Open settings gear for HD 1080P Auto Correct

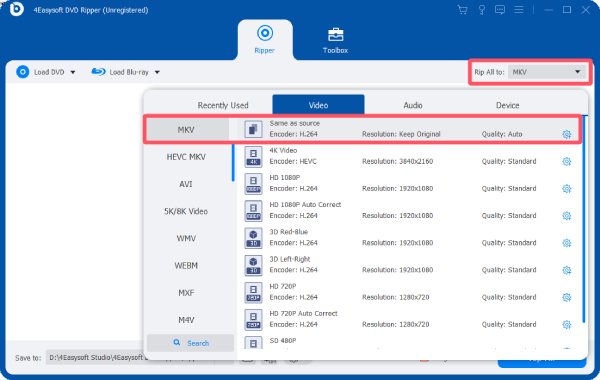tap(567, 216)
